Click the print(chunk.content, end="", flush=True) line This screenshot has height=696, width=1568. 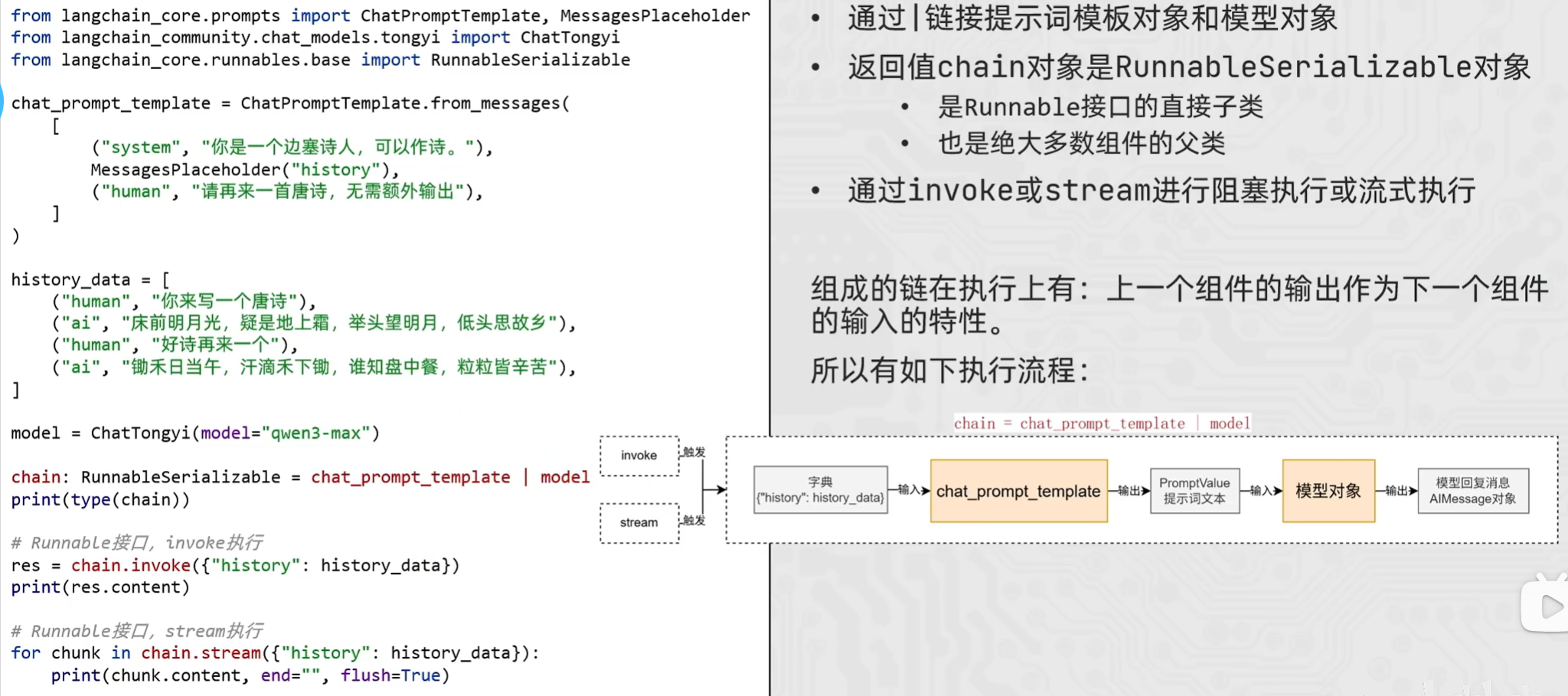coord(250,675)
